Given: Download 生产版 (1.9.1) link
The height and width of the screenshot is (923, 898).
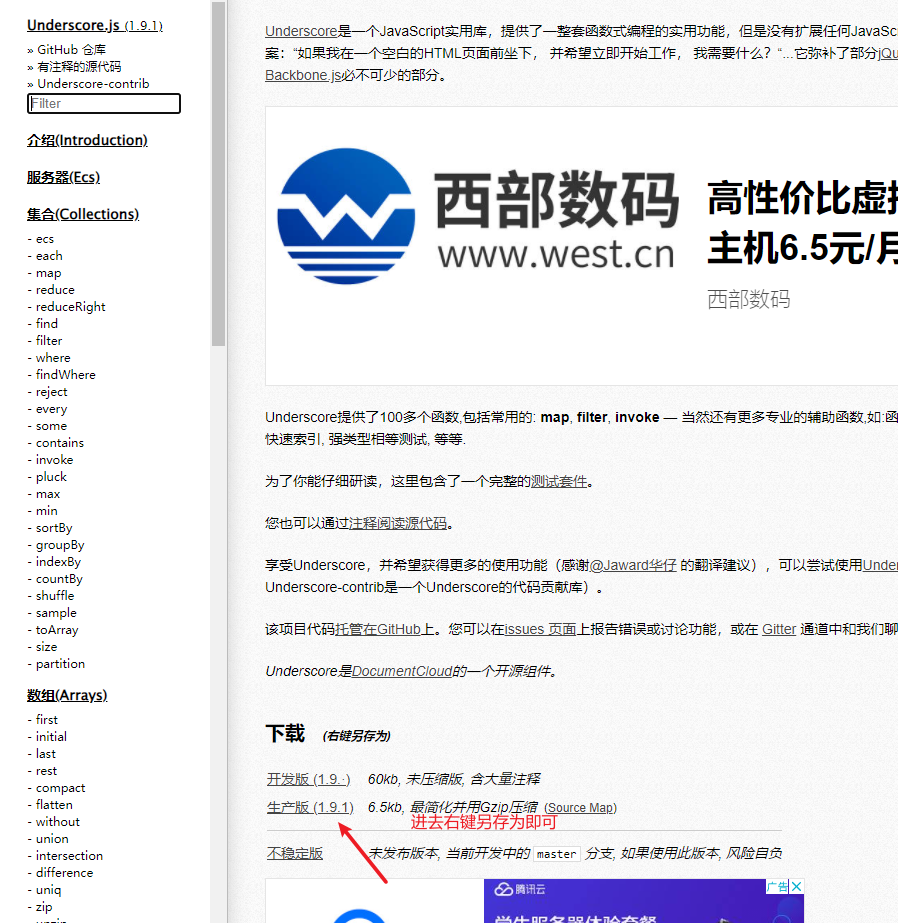Looking at the screenshot, I should [x=310, y=808].
